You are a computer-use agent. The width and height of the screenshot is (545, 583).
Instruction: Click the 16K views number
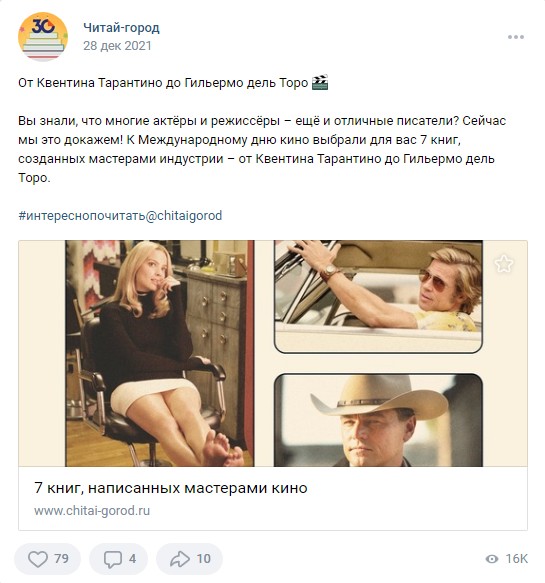coord(516,558)
